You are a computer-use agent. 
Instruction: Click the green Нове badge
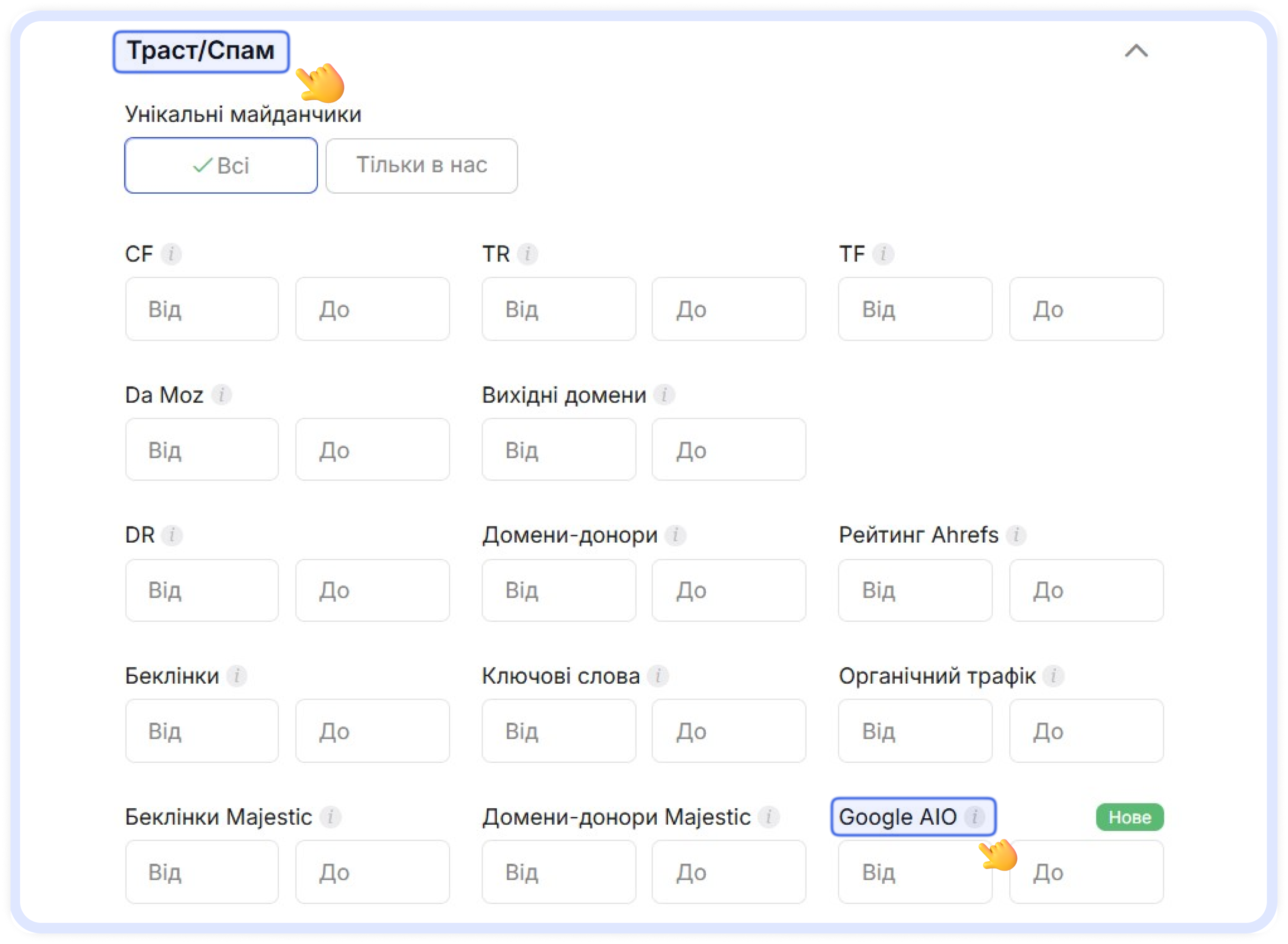pos(1129,817)
